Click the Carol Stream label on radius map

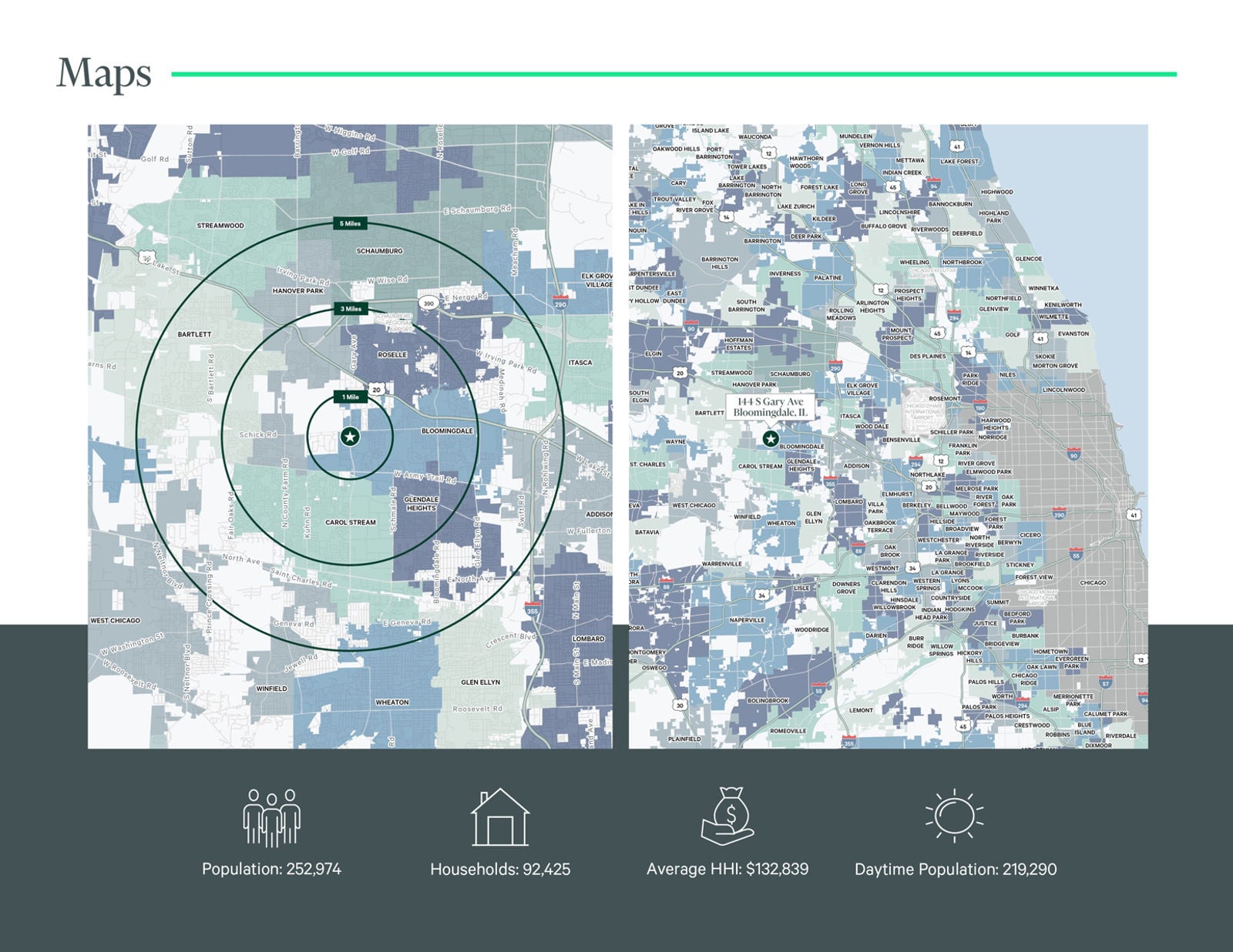click(x=351, y=522)
